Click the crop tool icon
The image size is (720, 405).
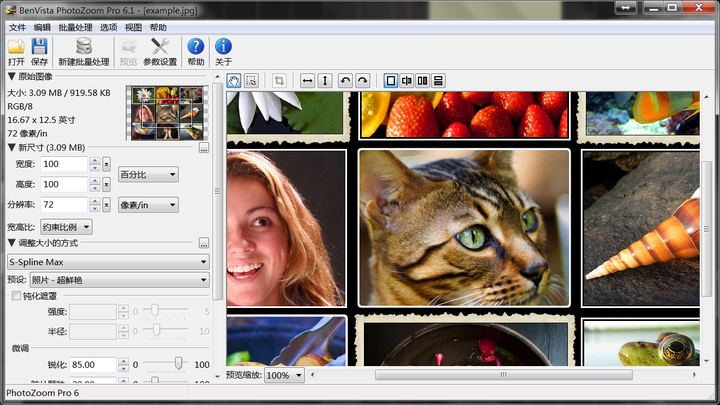point(279,81)
